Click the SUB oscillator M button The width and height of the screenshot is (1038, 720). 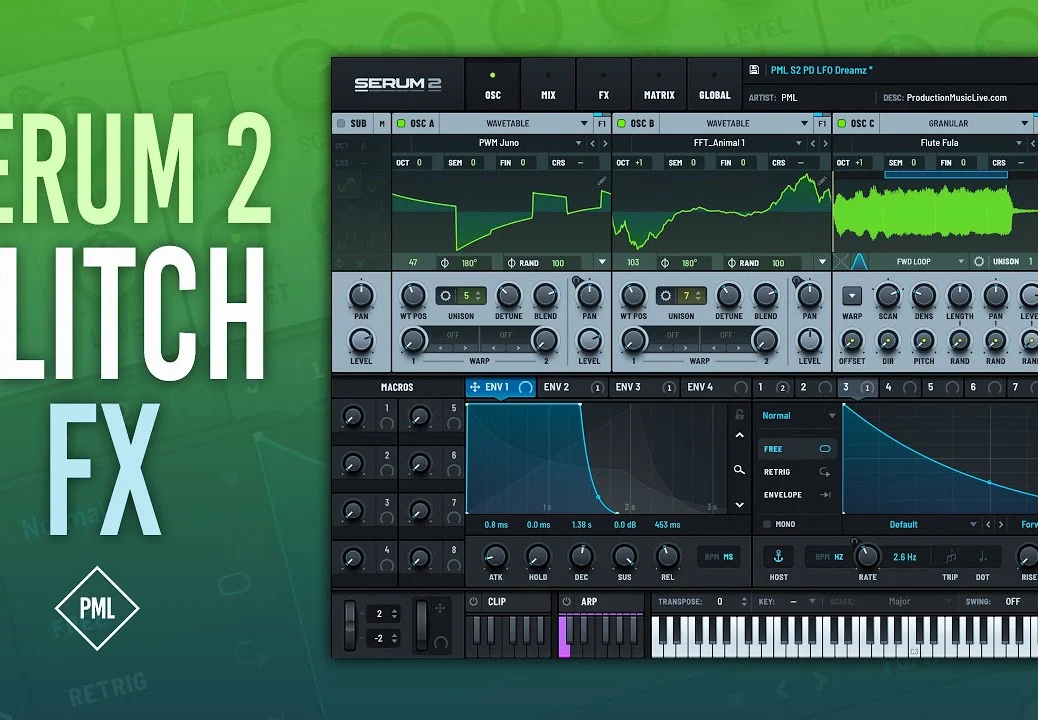[382, 123]
